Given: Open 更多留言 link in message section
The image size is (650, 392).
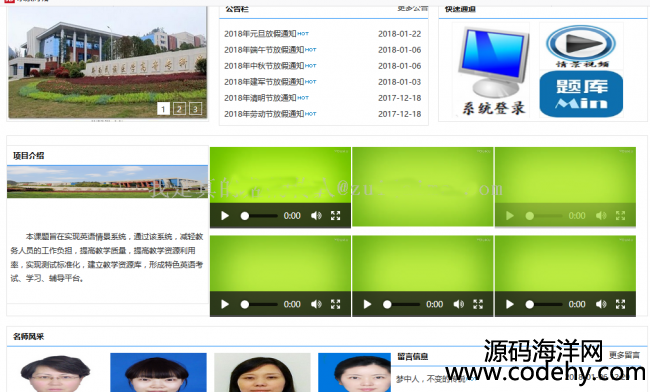Looking at the screenshot, I should (624, 355).
